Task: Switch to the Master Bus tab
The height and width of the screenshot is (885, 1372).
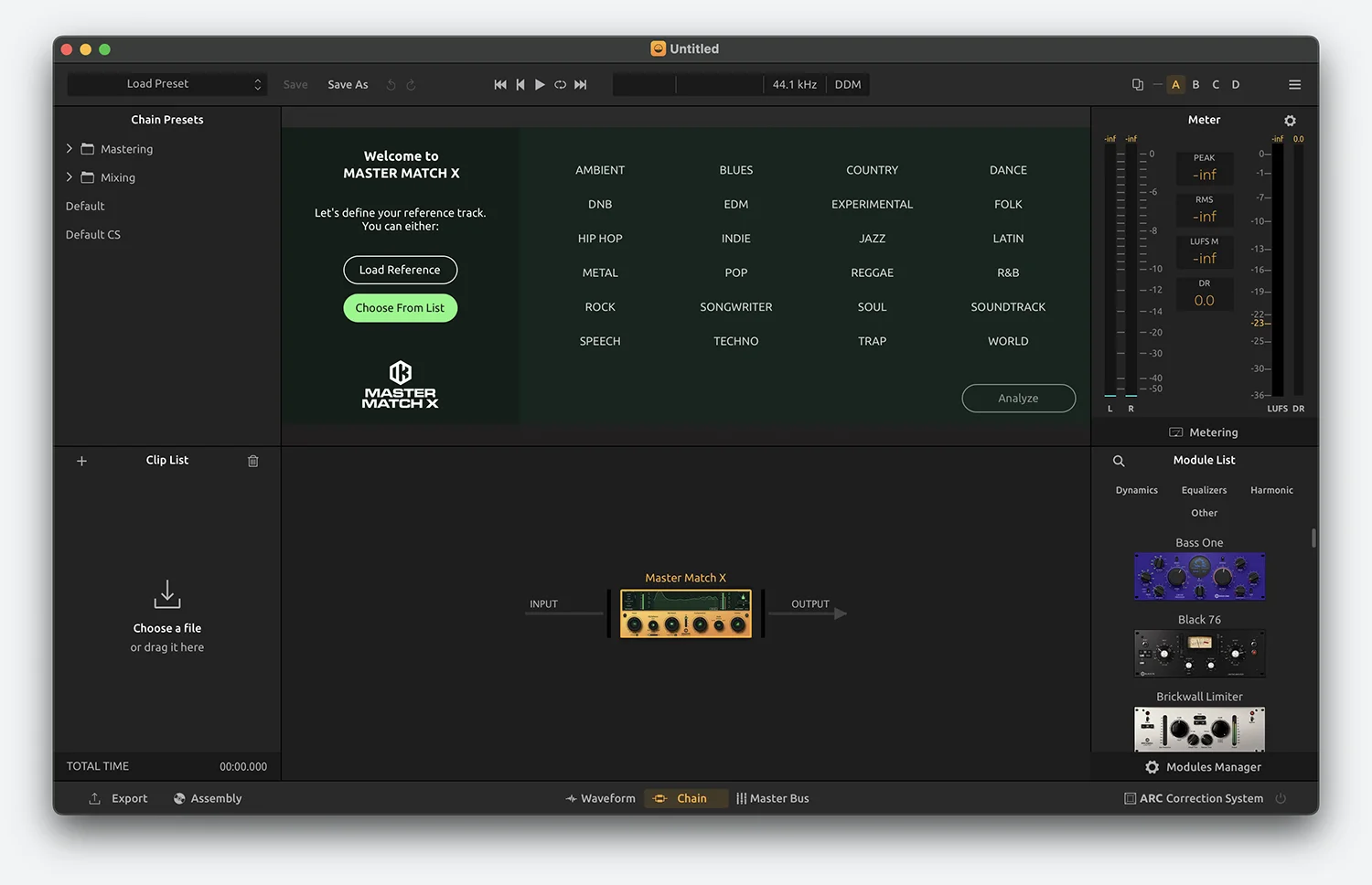Action: pos(773,798)
